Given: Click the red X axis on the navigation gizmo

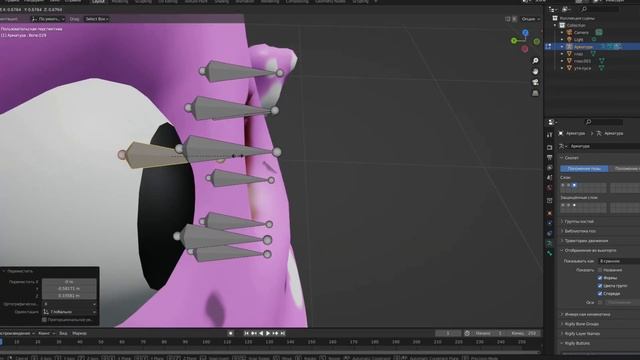Looking at the screenshot, I should (x=525, y=49).
